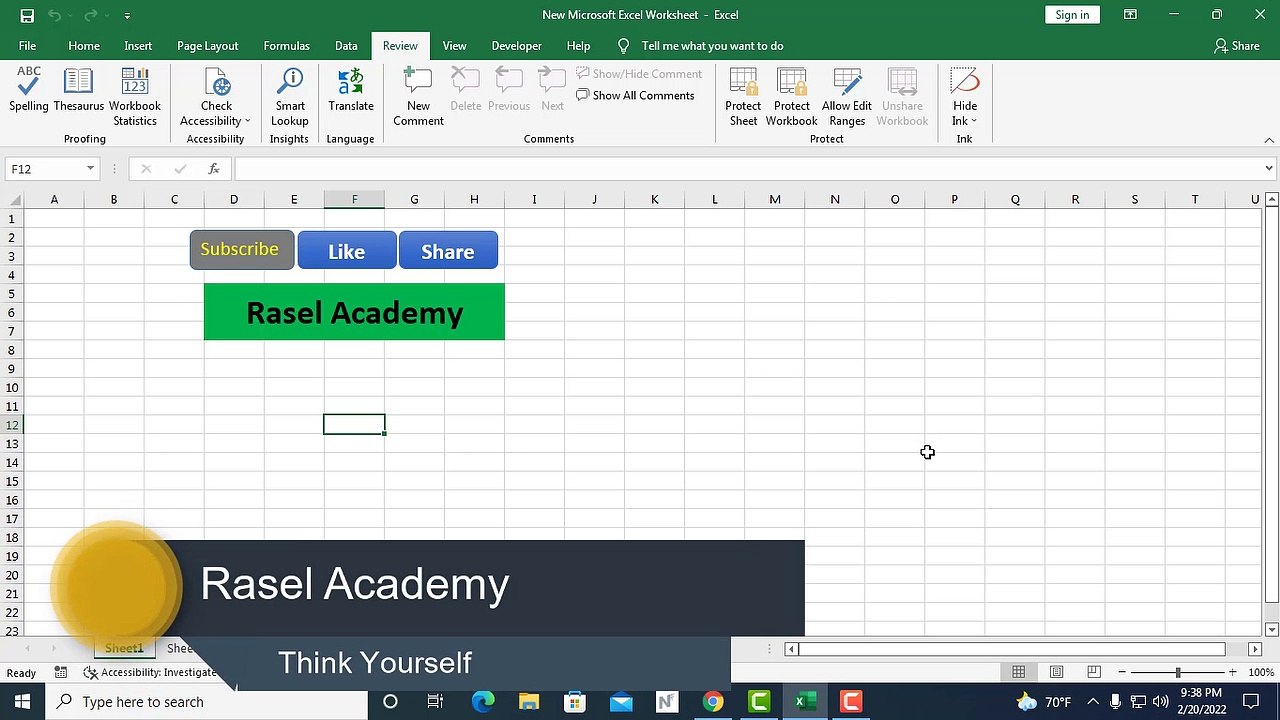The width and height of the screenshot is (1280, 720).
Task: Switch to the Formulas tab
Action: click(x=286, y=46)
